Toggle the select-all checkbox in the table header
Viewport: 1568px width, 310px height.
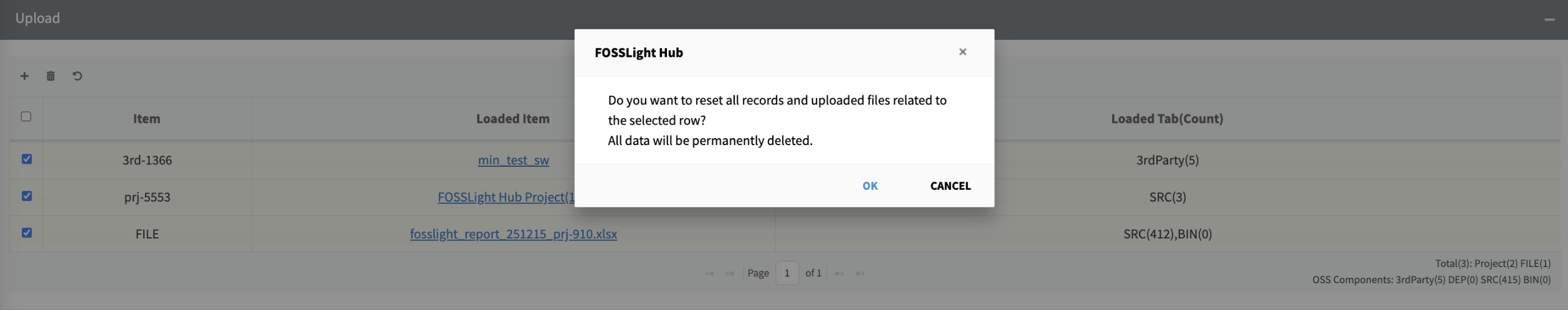[x=26, y=116]
